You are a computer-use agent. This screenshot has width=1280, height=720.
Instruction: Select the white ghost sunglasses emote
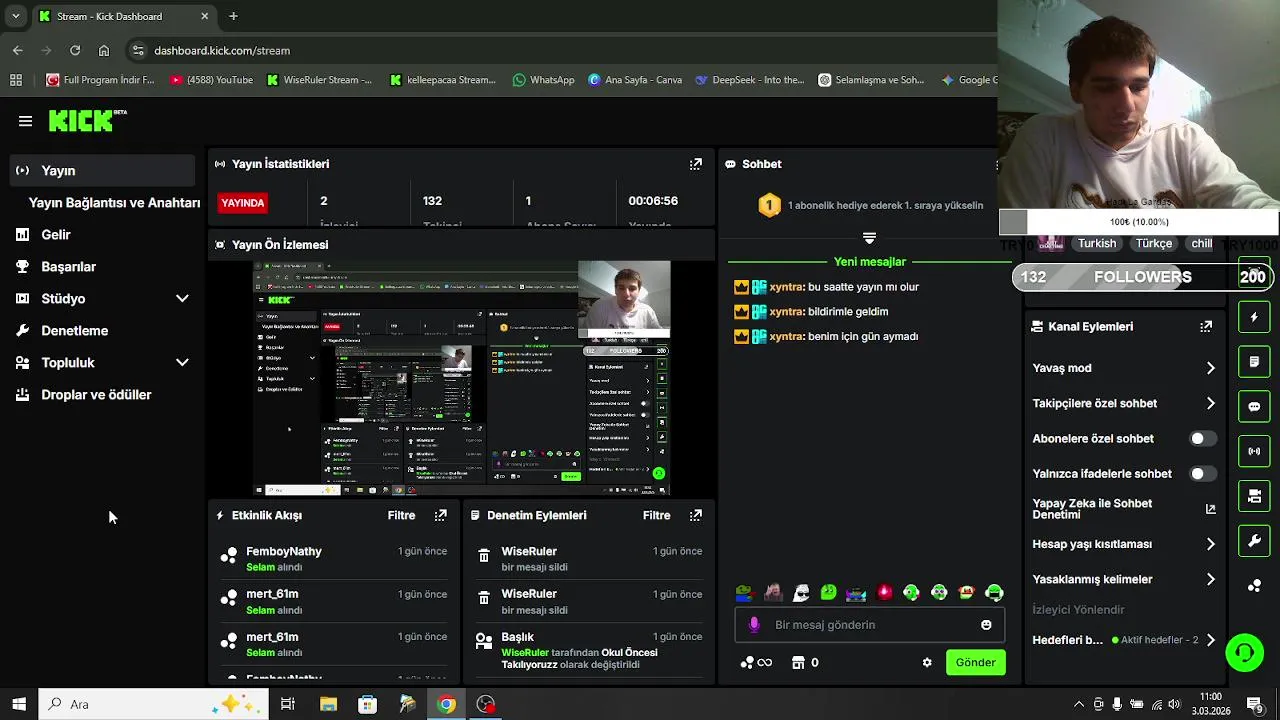pos(801,592)
